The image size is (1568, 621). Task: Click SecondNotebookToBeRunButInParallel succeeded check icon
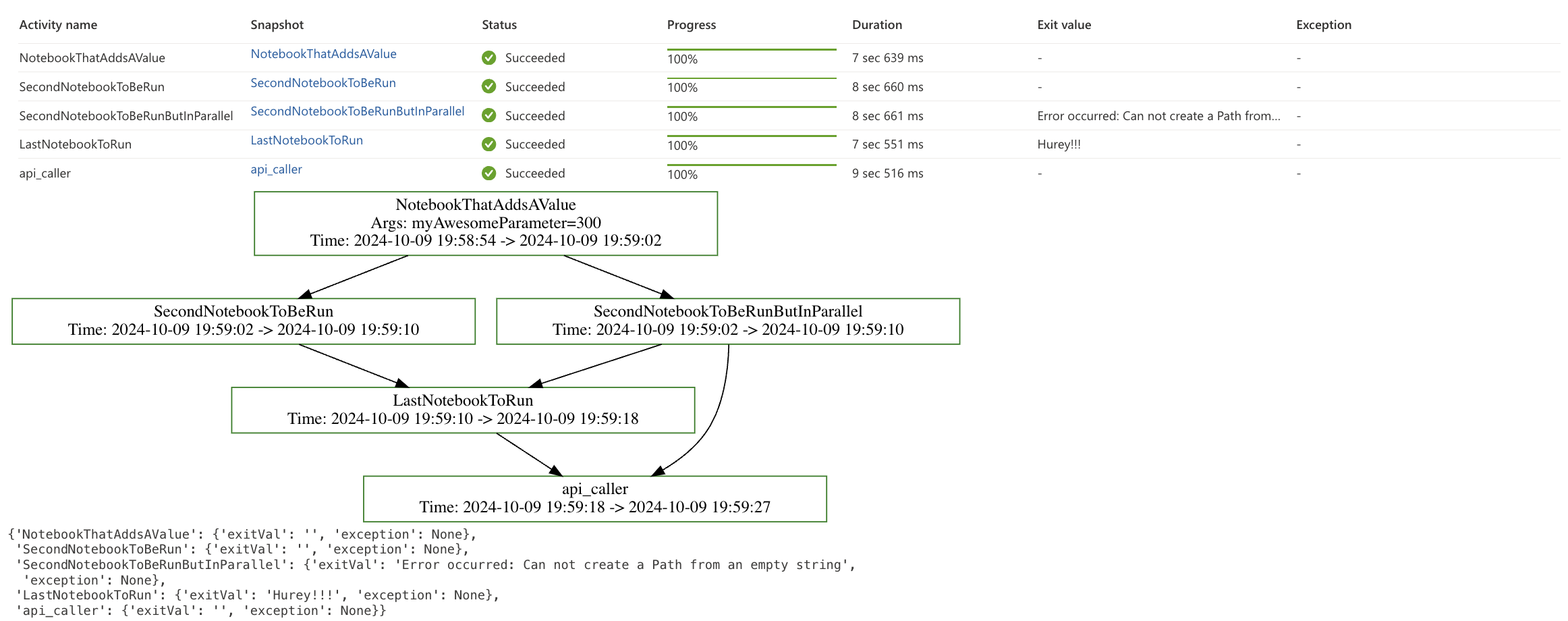click(488, 115)
